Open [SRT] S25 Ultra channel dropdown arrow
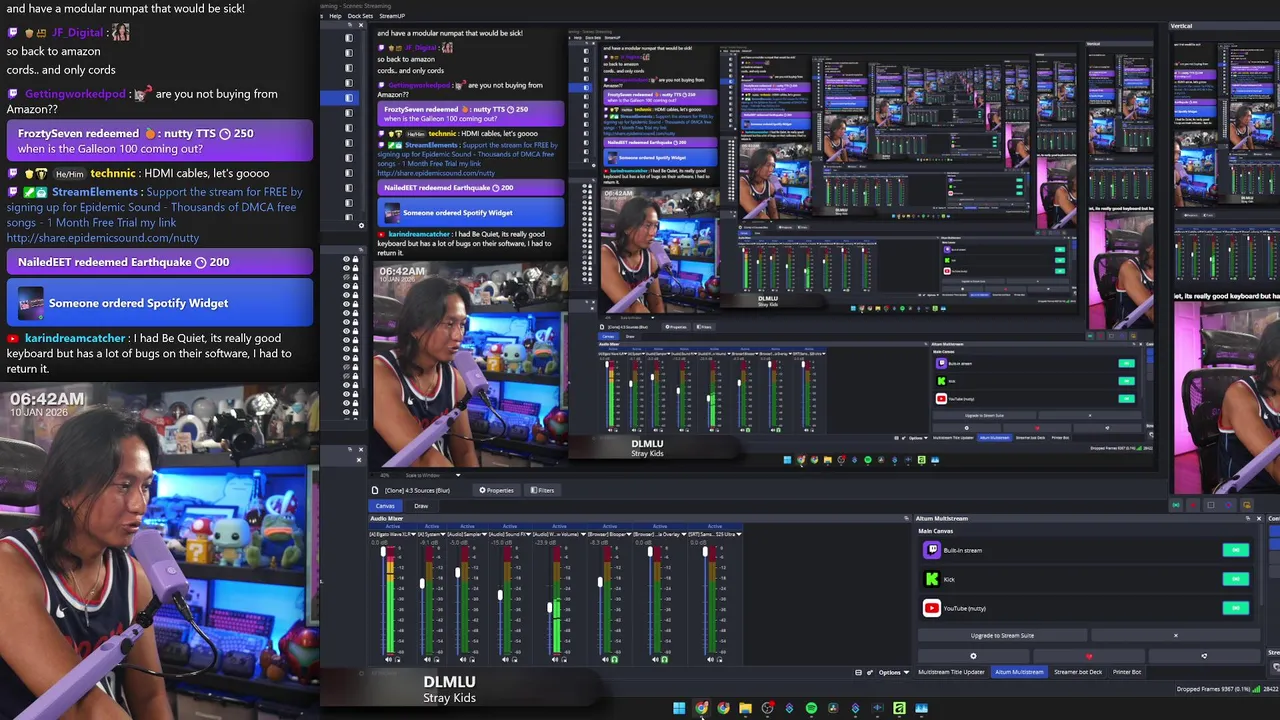1280x720 pixels. coord(739,534)
